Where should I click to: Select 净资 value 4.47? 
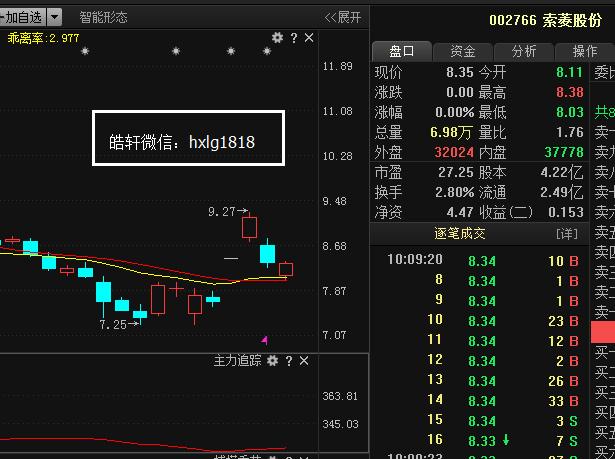click(x=460, y=213)
